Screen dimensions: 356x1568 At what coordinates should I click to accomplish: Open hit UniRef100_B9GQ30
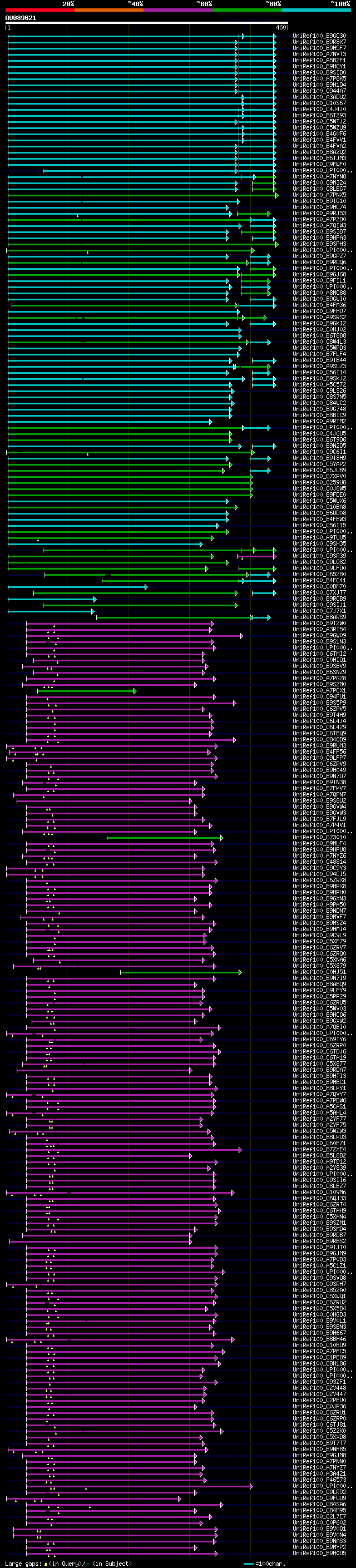319,36
